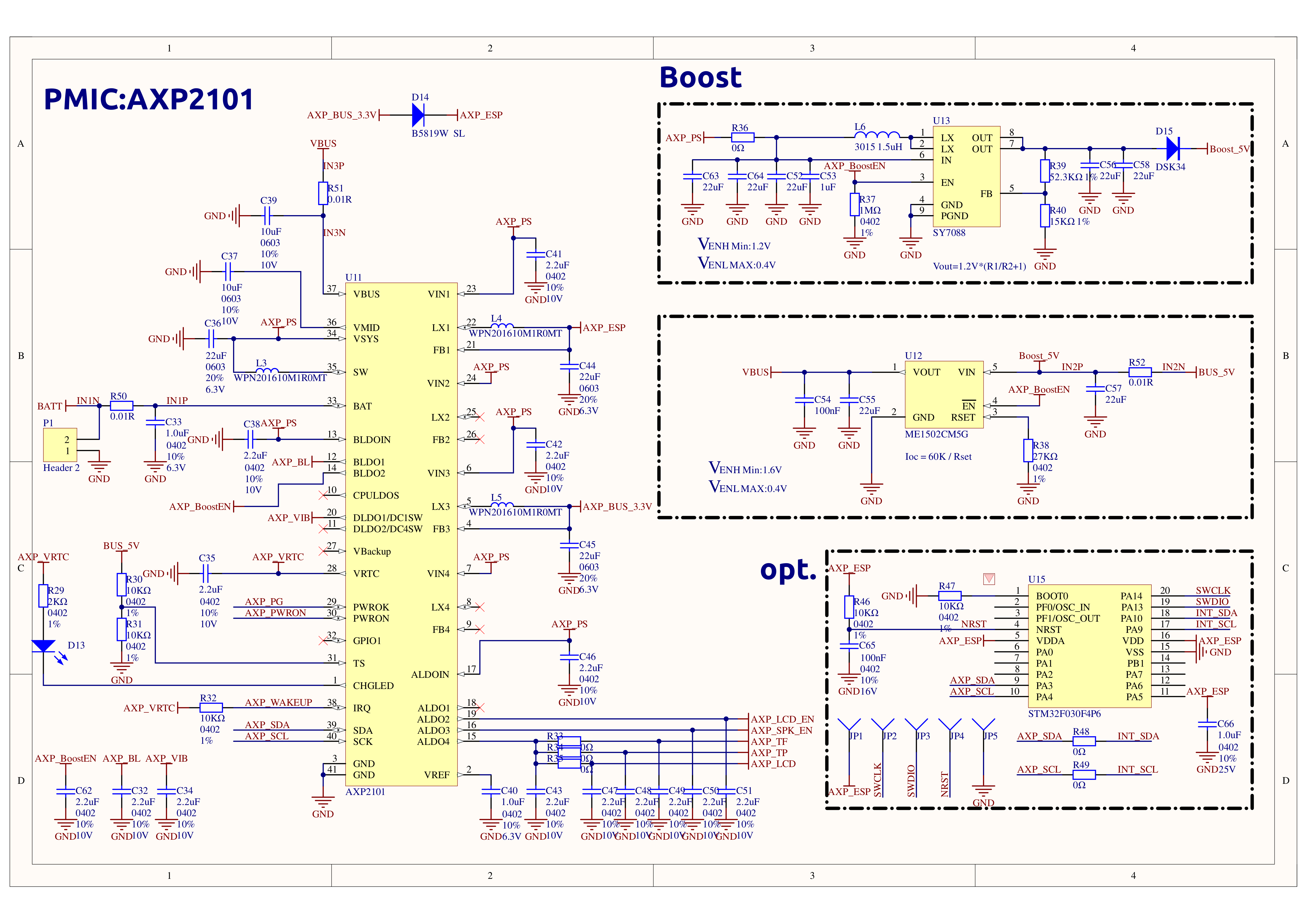Click the VBUS power label above R51
The height and width of the screenshot is (924, 1308).
click(323, 144)
